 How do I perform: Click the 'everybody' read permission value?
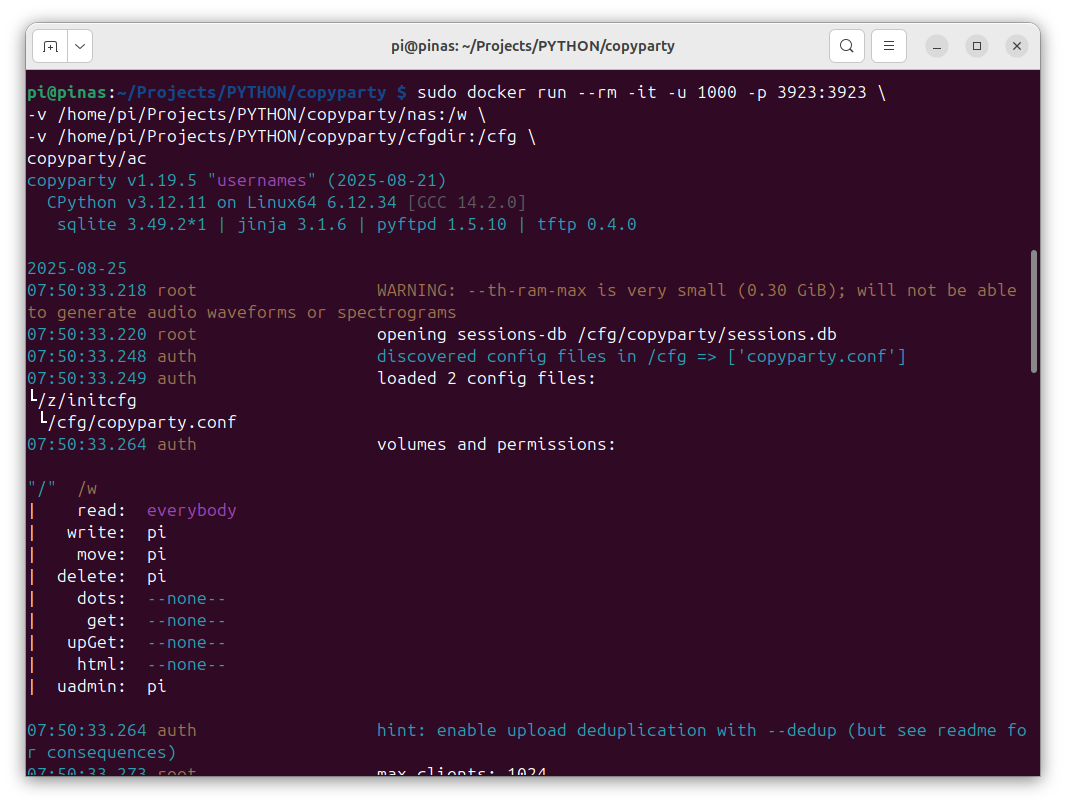(x=191, y=510)
